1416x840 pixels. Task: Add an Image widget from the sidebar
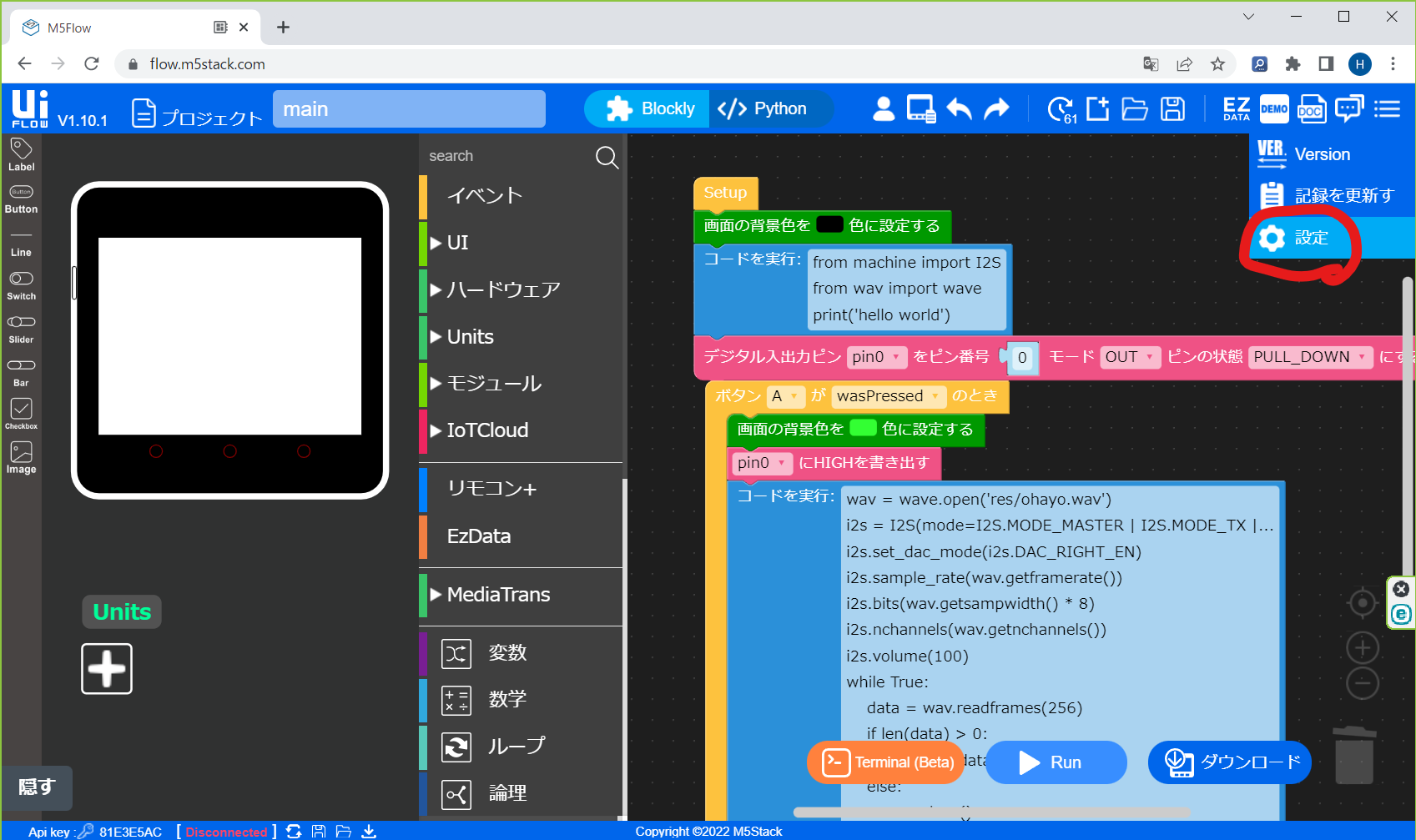[21, 458]
